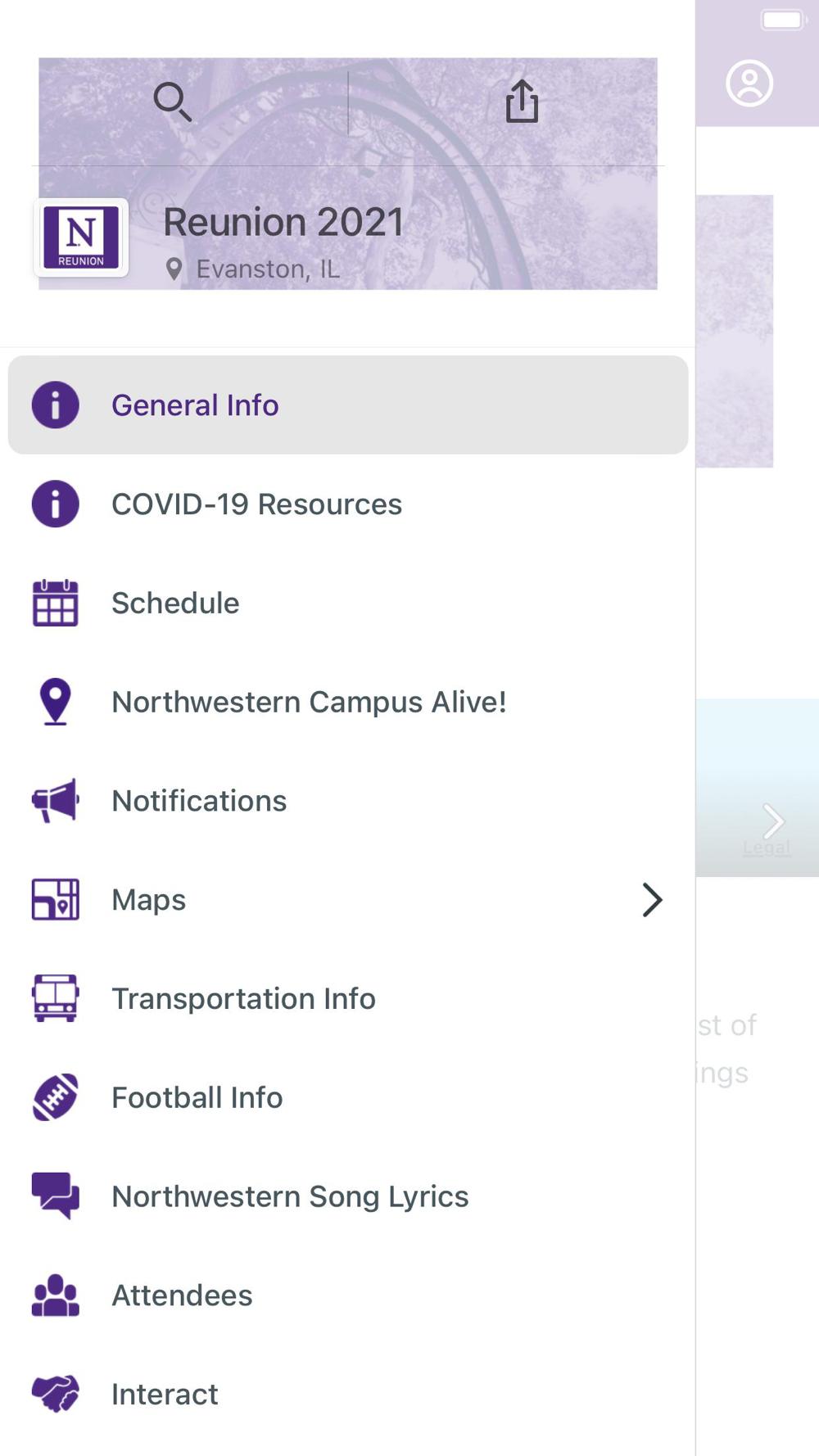Open COVID-19 Resources menu item
This screenshot has height=1456, width=819.
256,504
